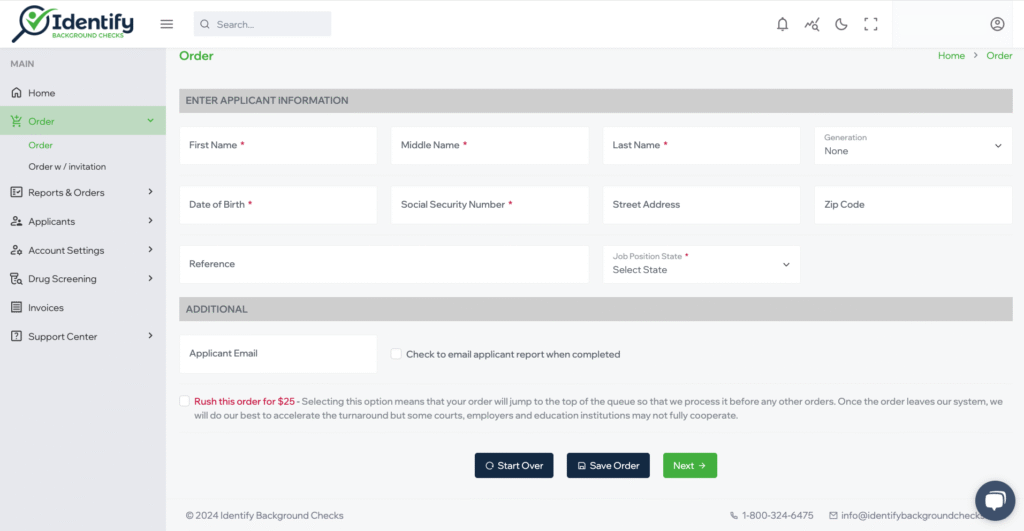Viewport: 1024px width, 531px height.
Task: Expand the Drug Screening sidebar section
Action: pyautogui.click(x=82, y=279)
